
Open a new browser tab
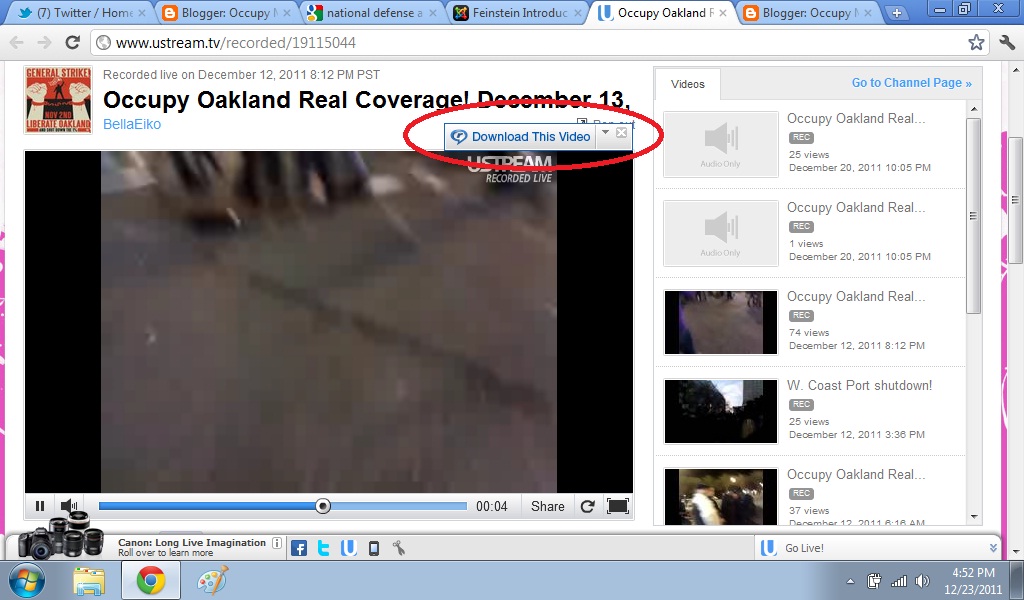click(x=897, y=12)
